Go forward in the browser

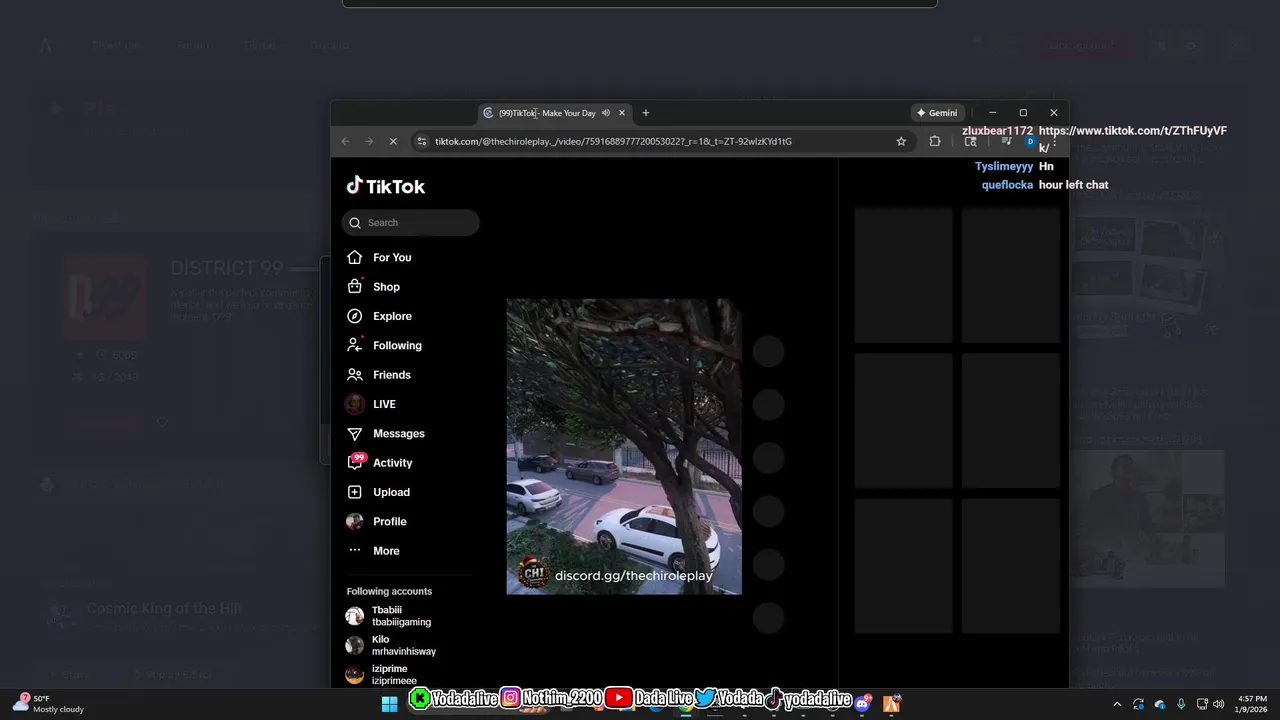pos(369,141)
